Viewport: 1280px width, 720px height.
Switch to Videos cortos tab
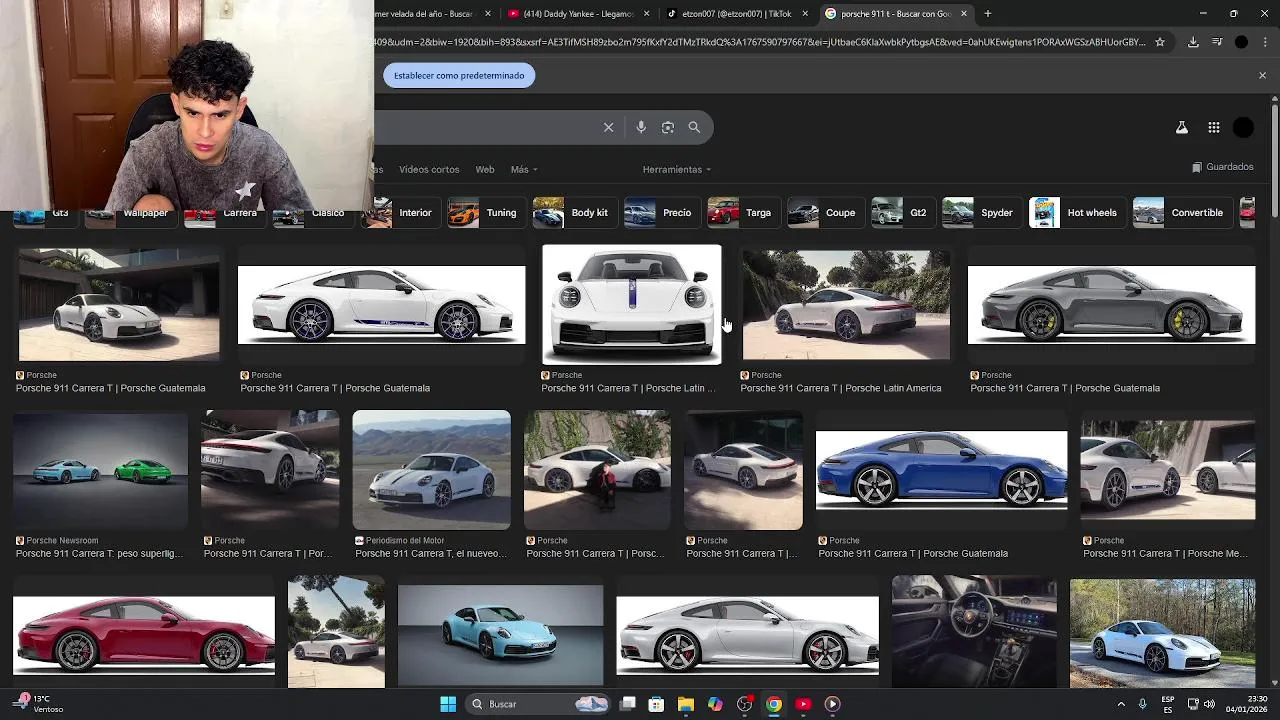429,169
